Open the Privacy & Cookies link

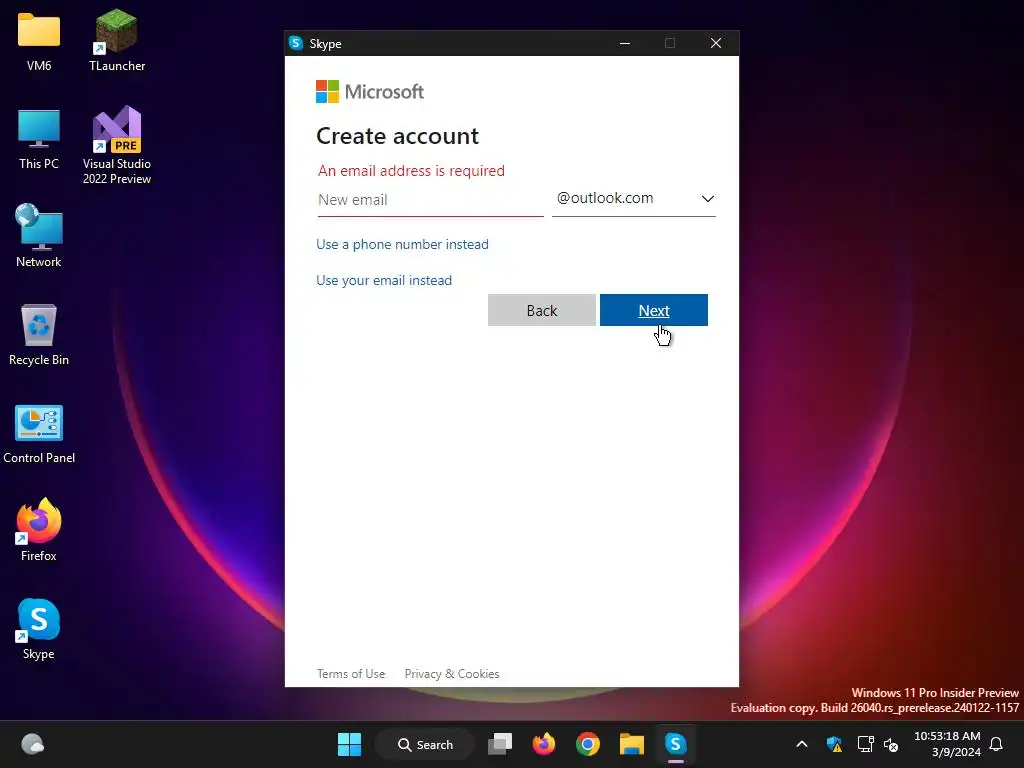coord(452,673)
